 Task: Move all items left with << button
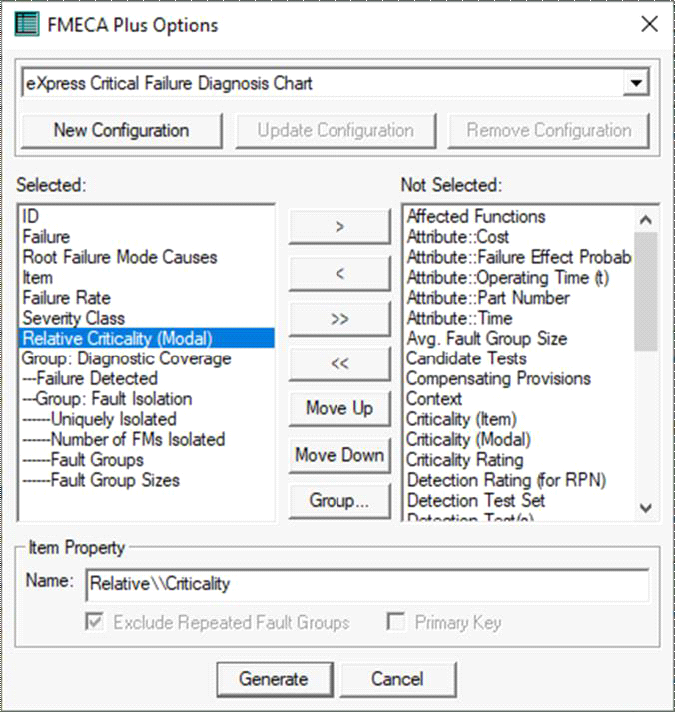[x=340, y=363]
